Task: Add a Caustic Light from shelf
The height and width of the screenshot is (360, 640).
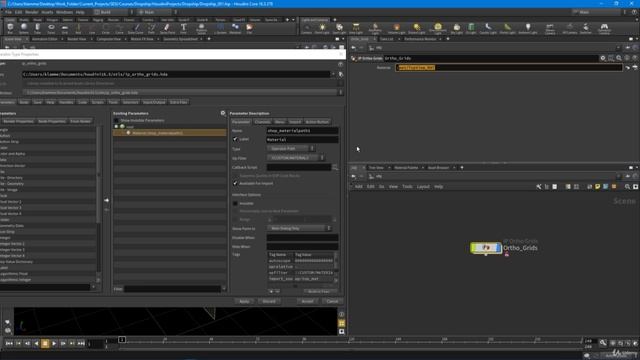Action: click(x=488, y=29)
